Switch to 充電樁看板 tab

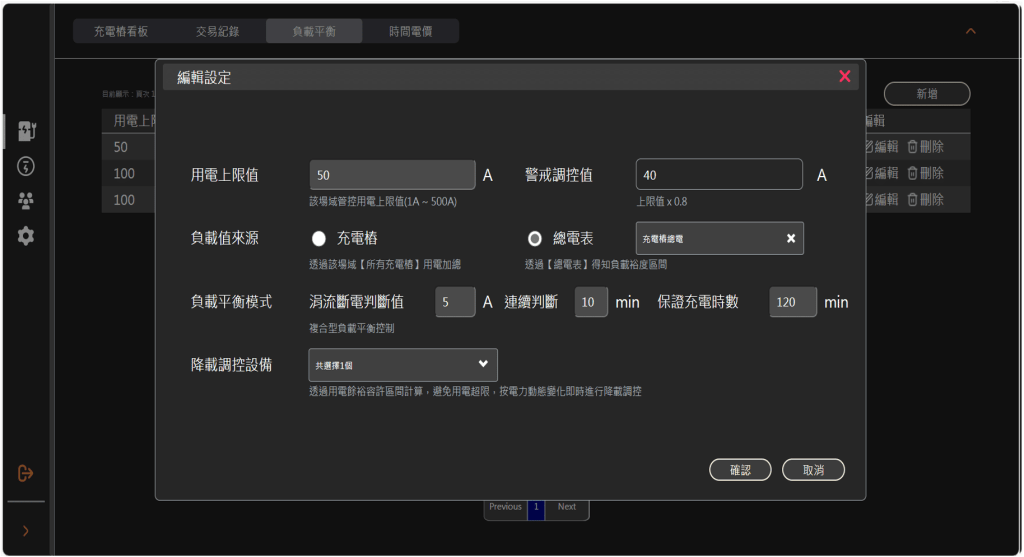click(121, 31)
